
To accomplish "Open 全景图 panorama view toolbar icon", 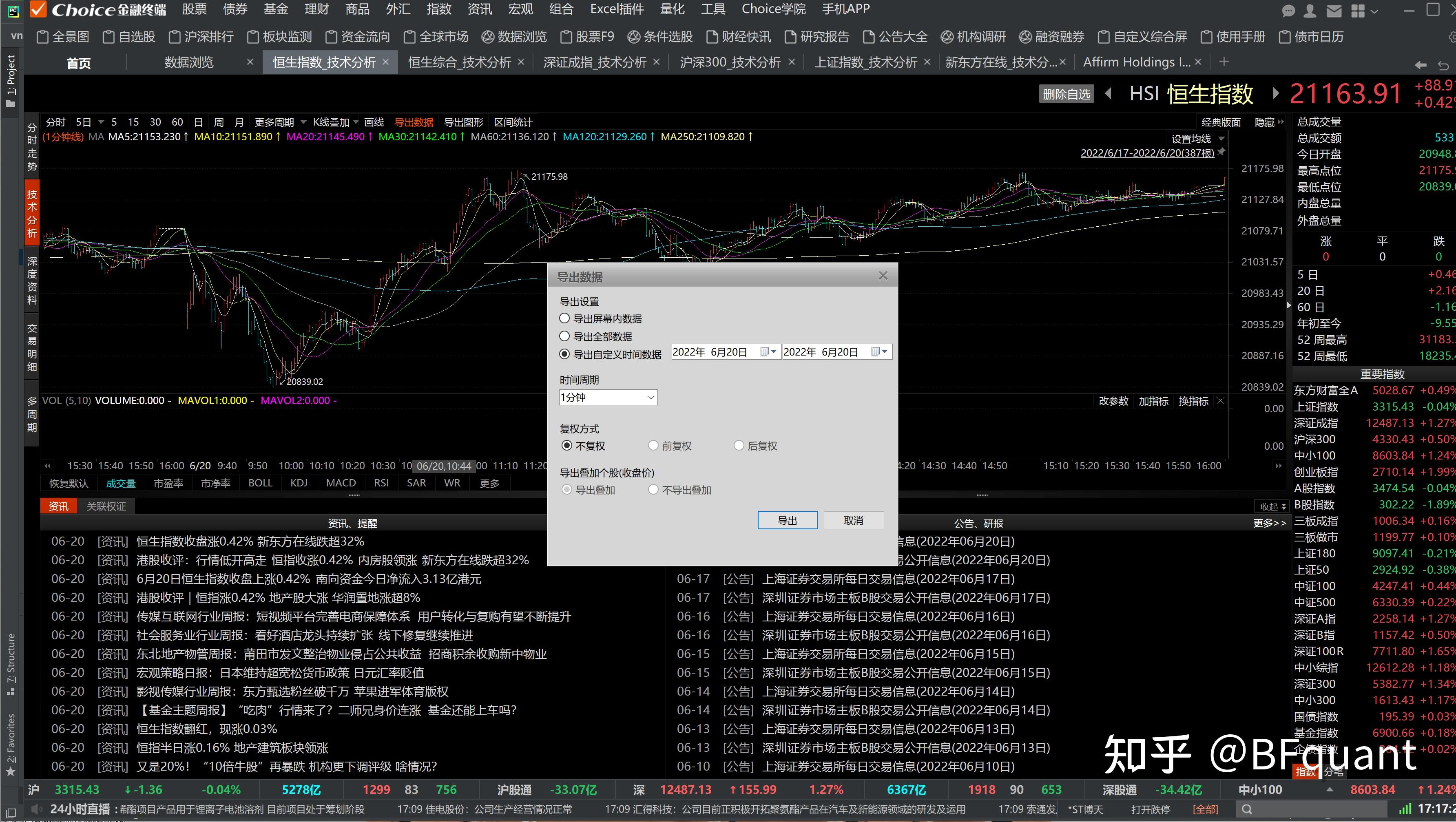I will pos(62,37).
